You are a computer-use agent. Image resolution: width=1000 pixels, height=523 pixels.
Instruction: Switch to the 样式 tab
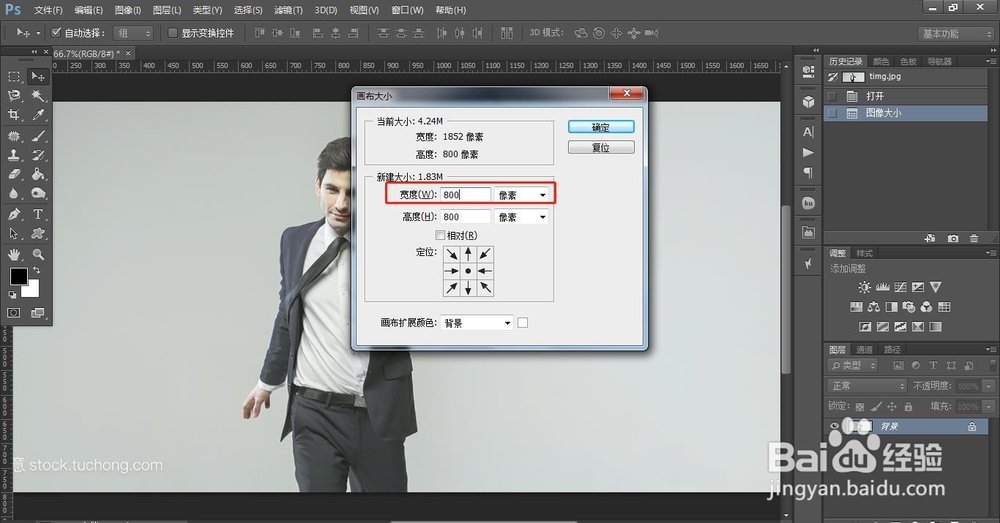click(x=865, y=253)
